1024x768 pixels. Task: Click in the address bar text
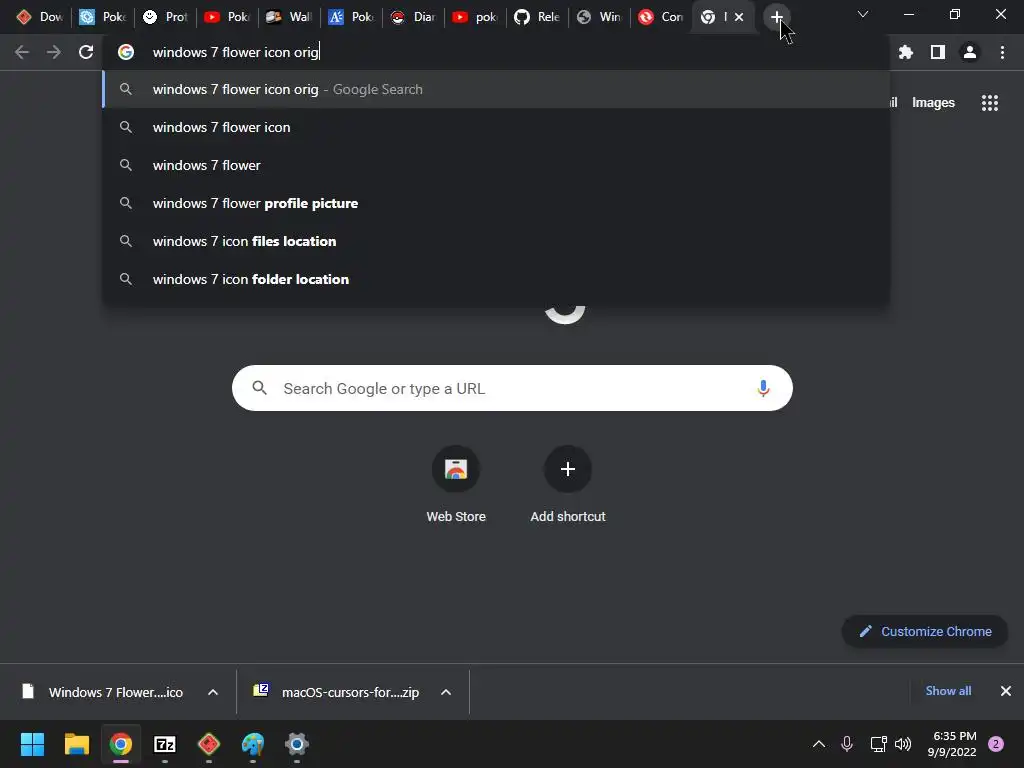click(x=235, y=52)
